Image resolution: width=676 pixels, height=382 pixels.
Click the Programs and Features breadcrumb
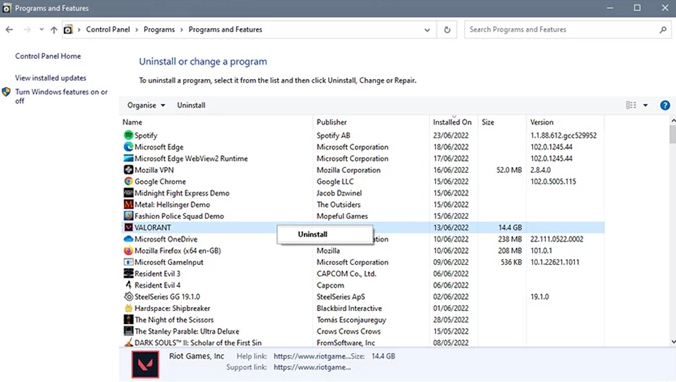point(225,29)
